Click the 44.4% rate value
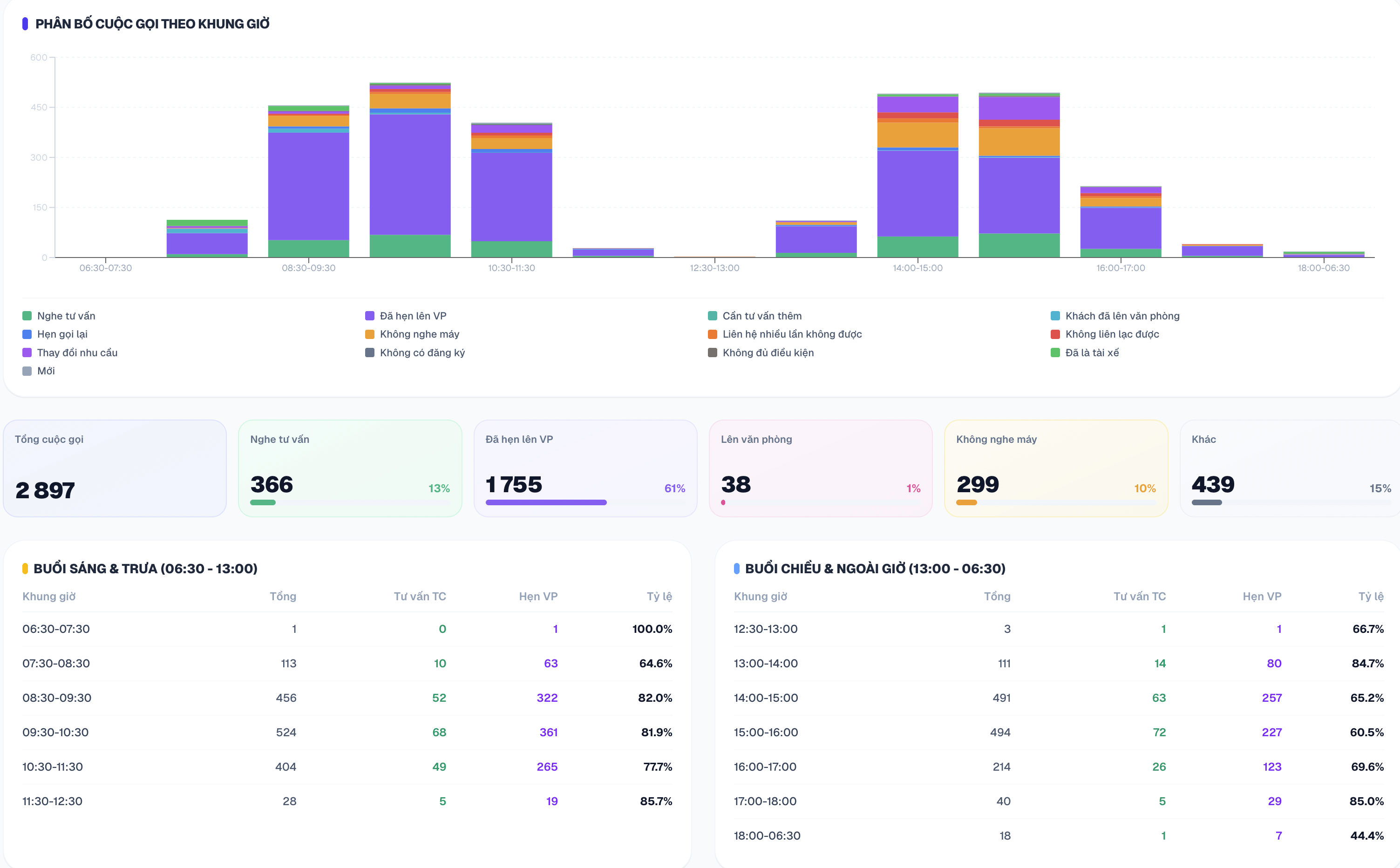Screen dimensions: 1400x868 (1367, 835)
